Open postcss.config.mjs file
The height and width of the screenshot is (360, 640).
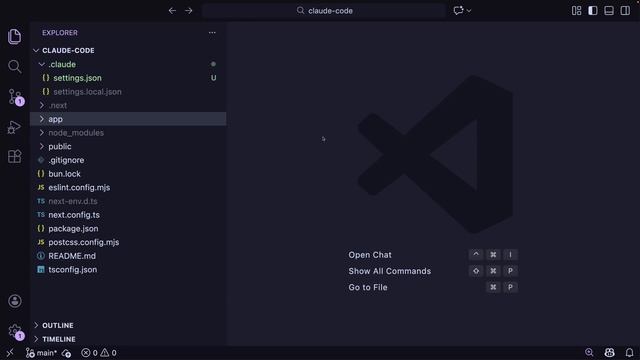click(x=128, y=242)
